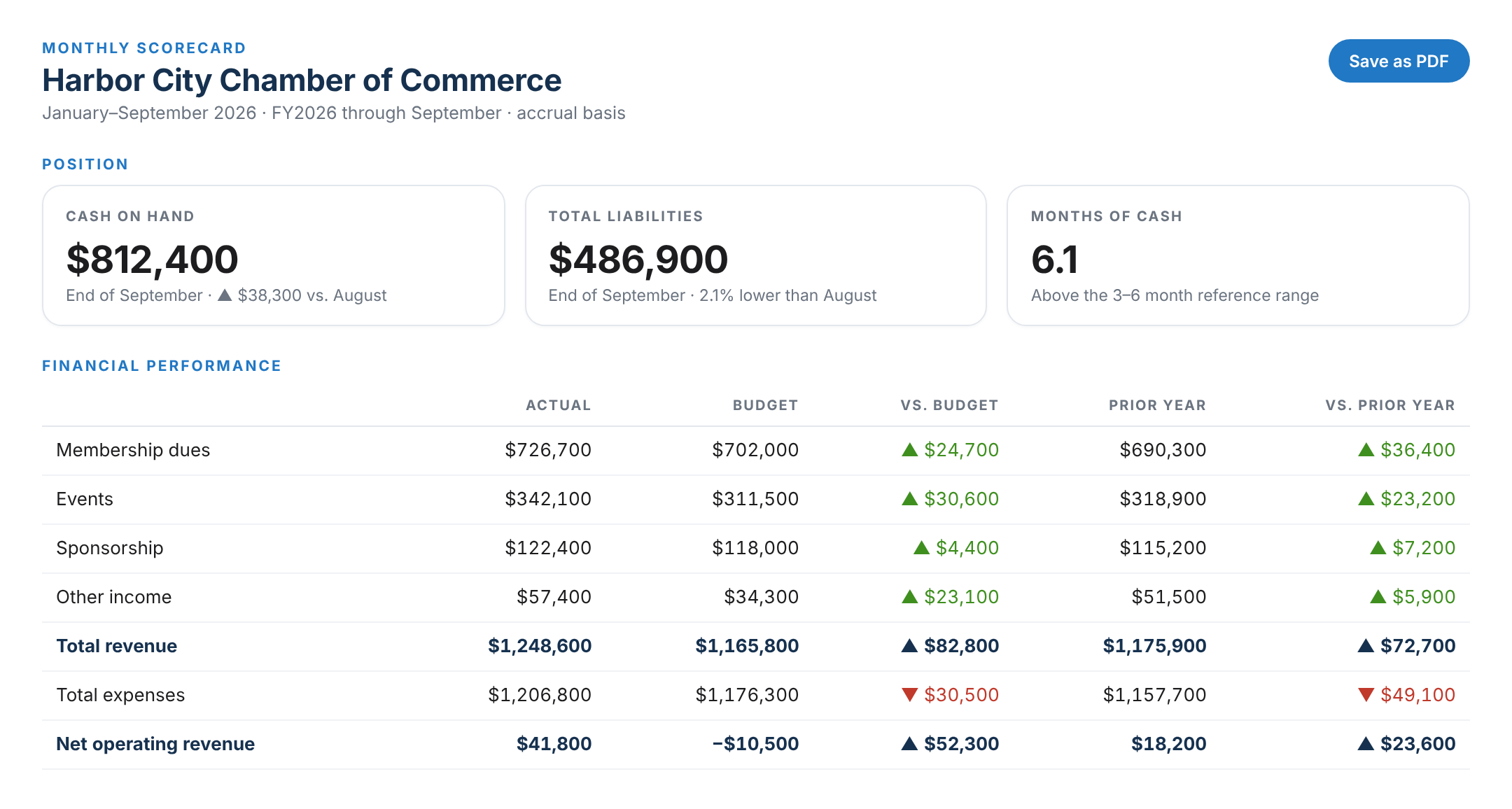The width and height of the screenshot is (1512, 809).
Task: Click dark up triangle beside Net operating $23,600
Action: coord(1366,744)
